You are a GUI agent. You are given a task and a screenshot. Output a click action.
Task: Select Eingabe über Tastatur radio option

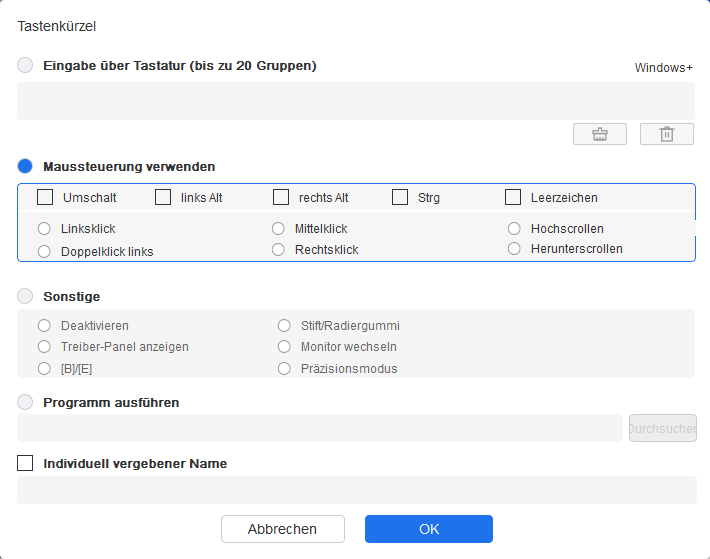coord(25,65)
